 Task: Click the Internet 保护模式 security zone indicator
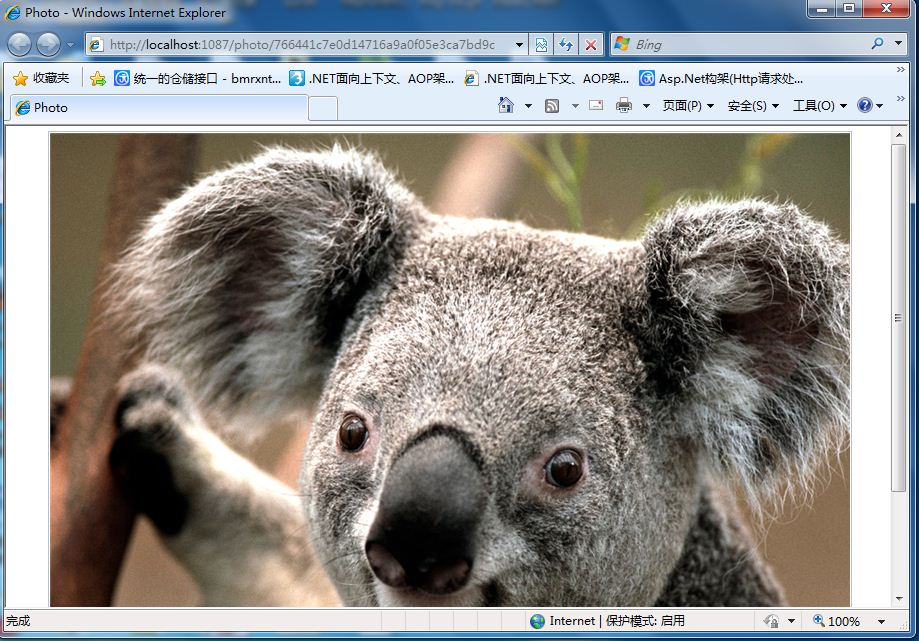point(607,621)
